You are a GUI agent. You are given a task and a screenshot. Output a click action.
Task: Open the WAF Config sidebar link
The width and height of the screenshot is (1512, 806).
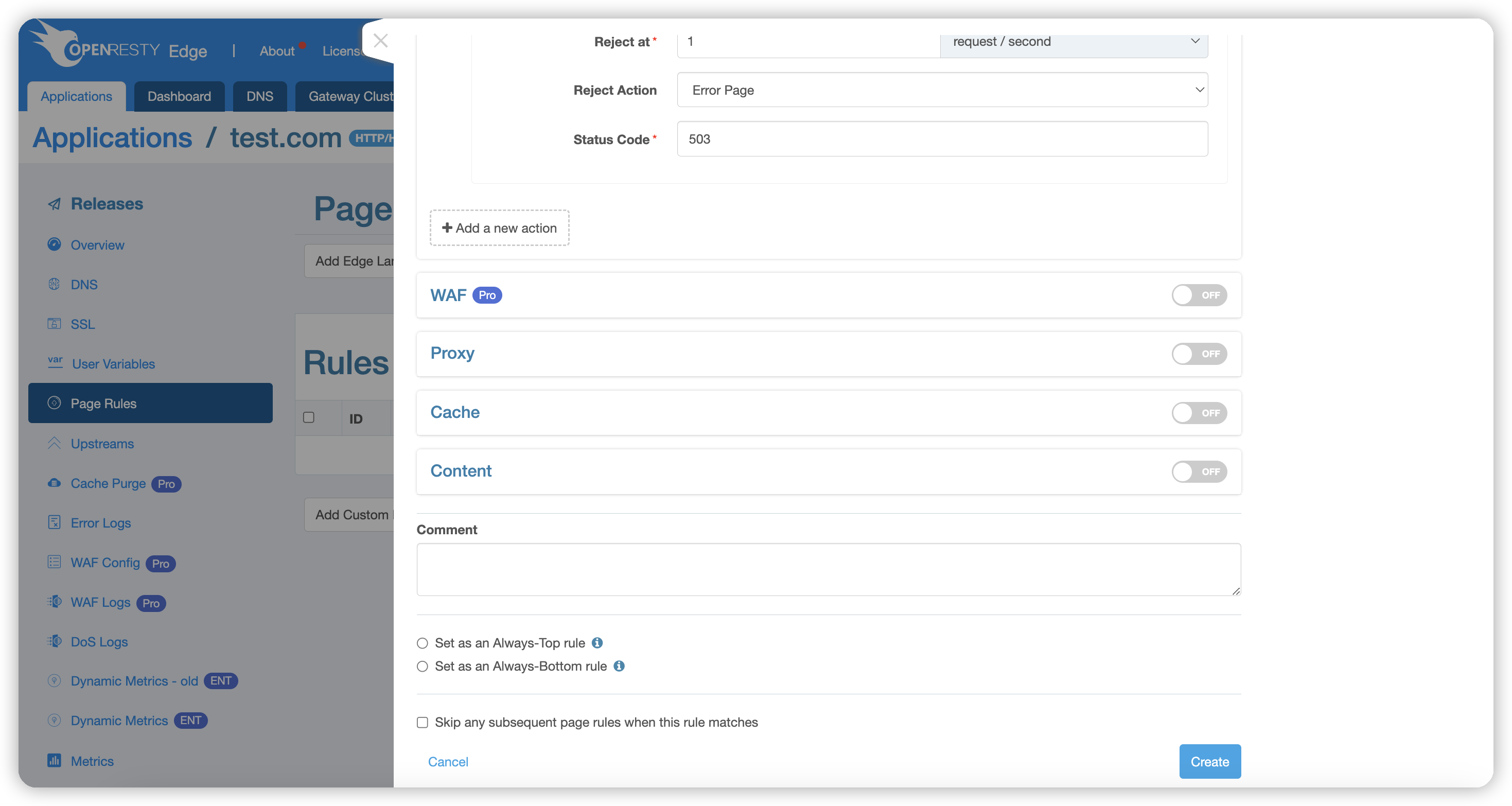(x=105, y=563)
